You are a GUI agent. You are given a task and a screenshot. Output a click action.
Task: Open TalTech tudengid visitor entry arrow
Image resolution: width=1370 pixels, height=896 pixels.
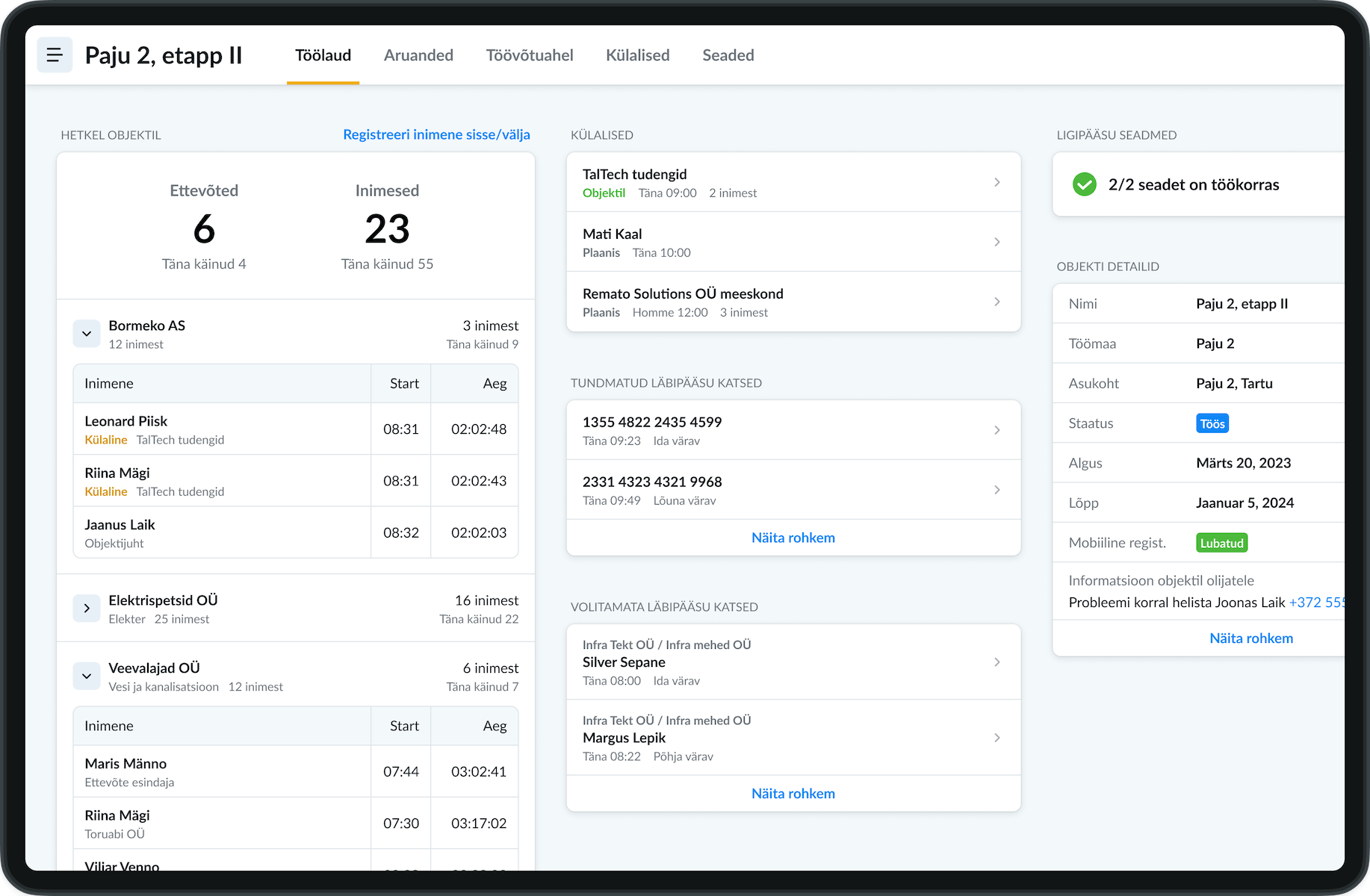[996, 182]
